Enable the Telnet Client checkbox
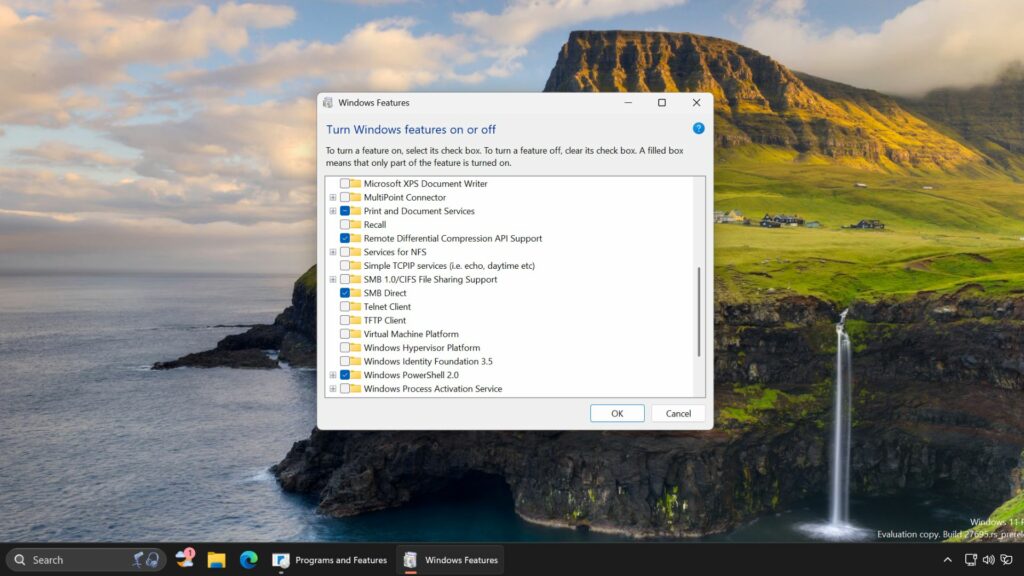The image size is (1024, 576). click(x=344, y=306)
